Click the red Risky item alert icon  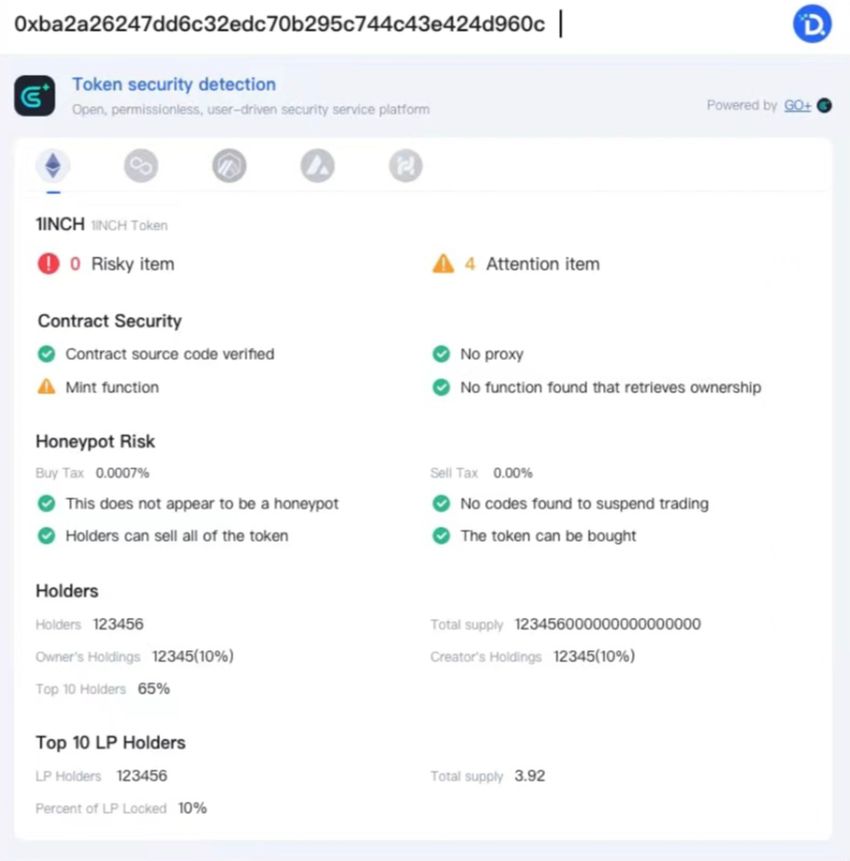tap(48, 264)
